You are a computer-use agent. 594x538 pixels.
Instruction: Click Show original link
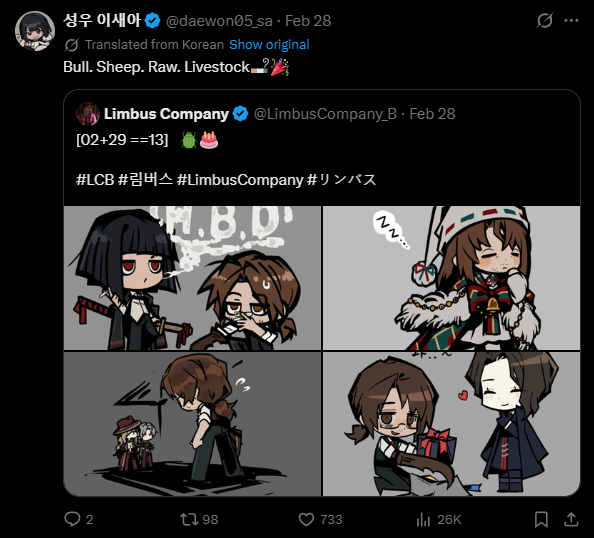pyautogui.click(x=269, y=45)
